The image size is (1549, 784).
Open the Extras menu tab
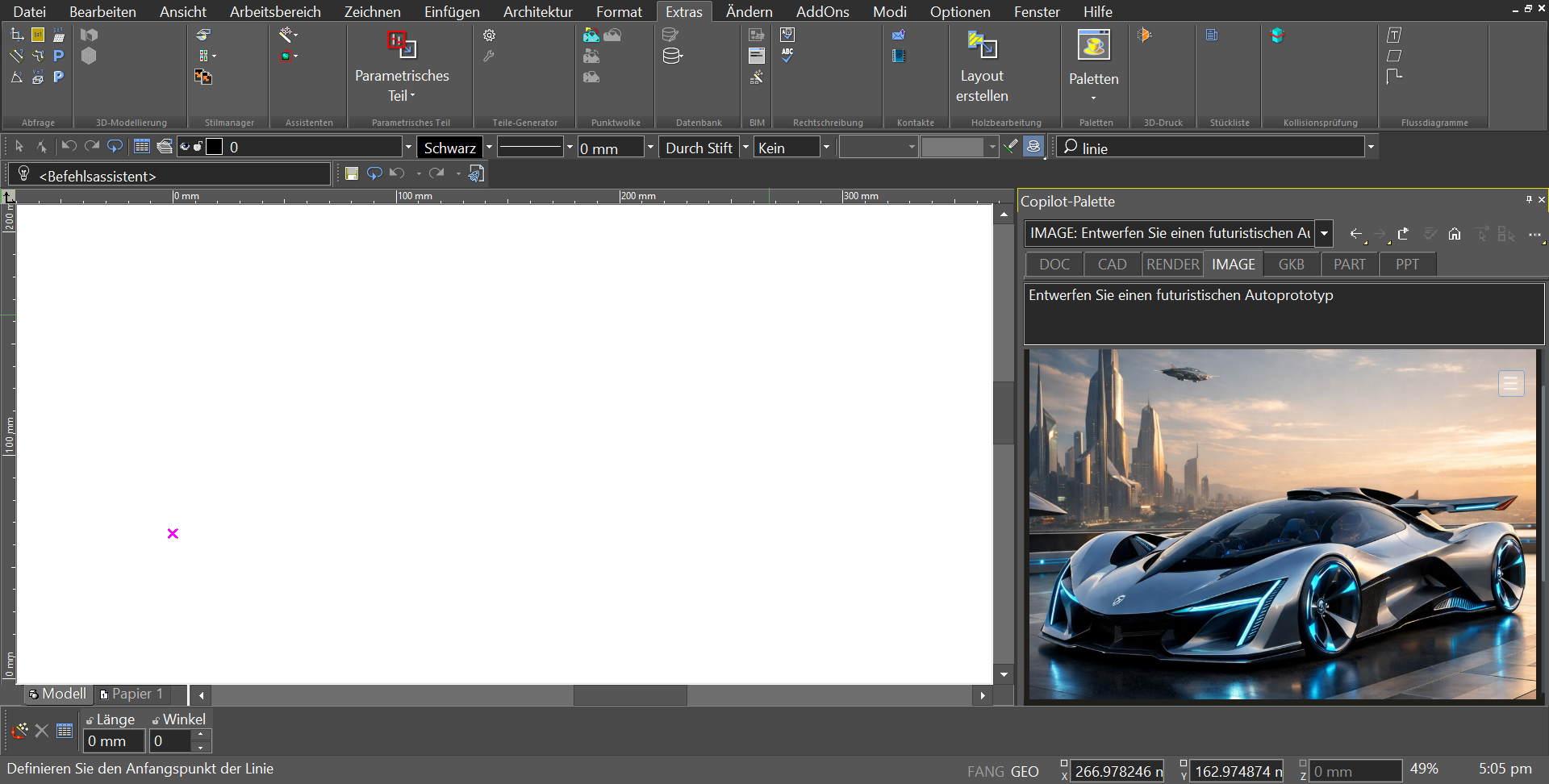coord(684,11)
